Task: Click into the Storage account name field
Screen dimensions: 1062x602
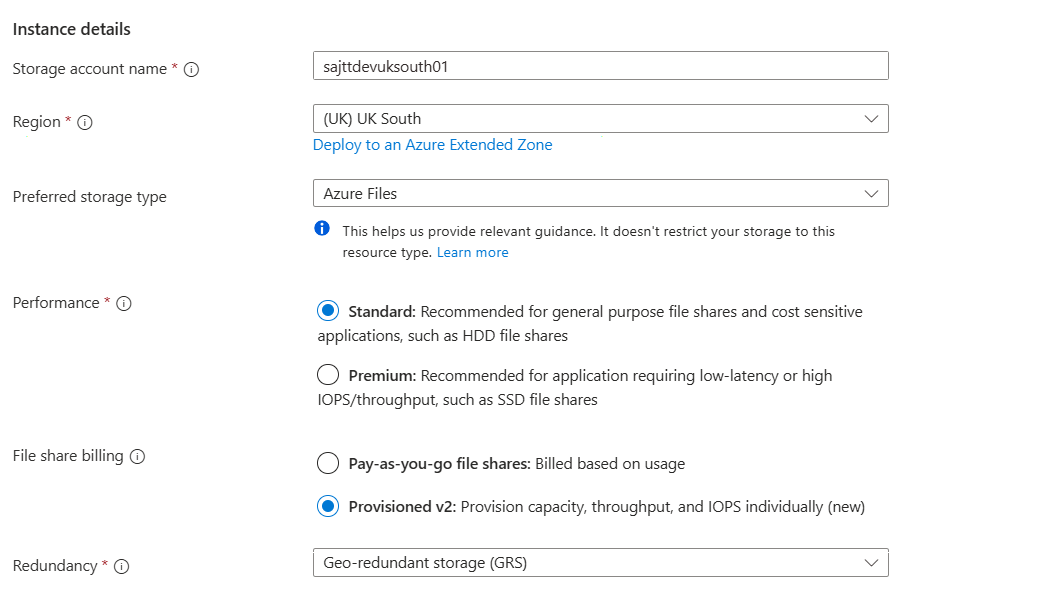Action: [600, 66]
